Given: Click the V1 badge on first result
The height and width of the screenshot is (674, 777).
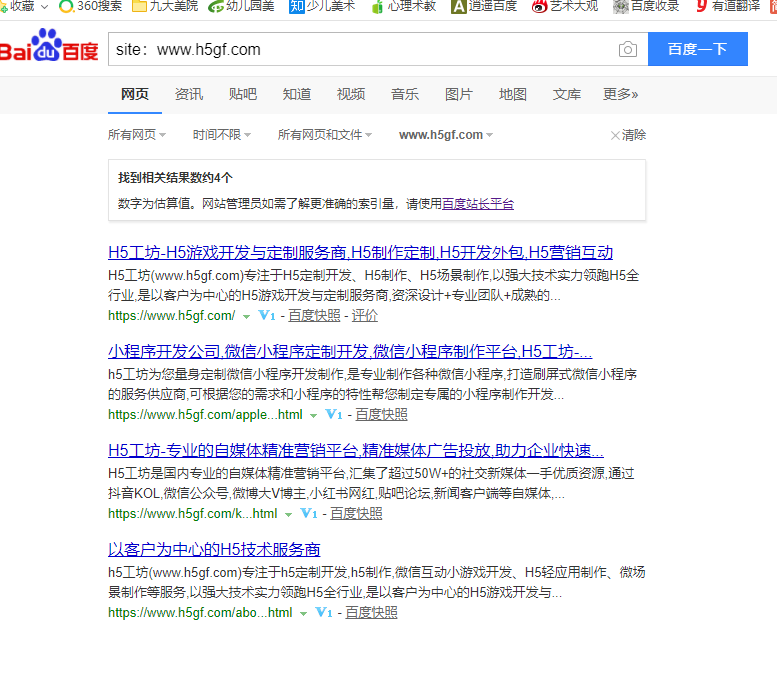Looking at the screenshot, I should point(266,316).
